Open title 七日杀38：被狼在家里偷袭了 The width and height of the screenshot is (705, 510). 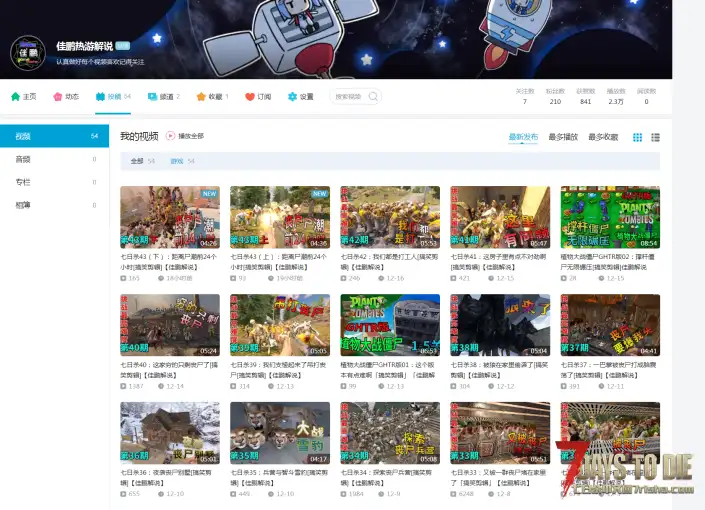[499, 370]
